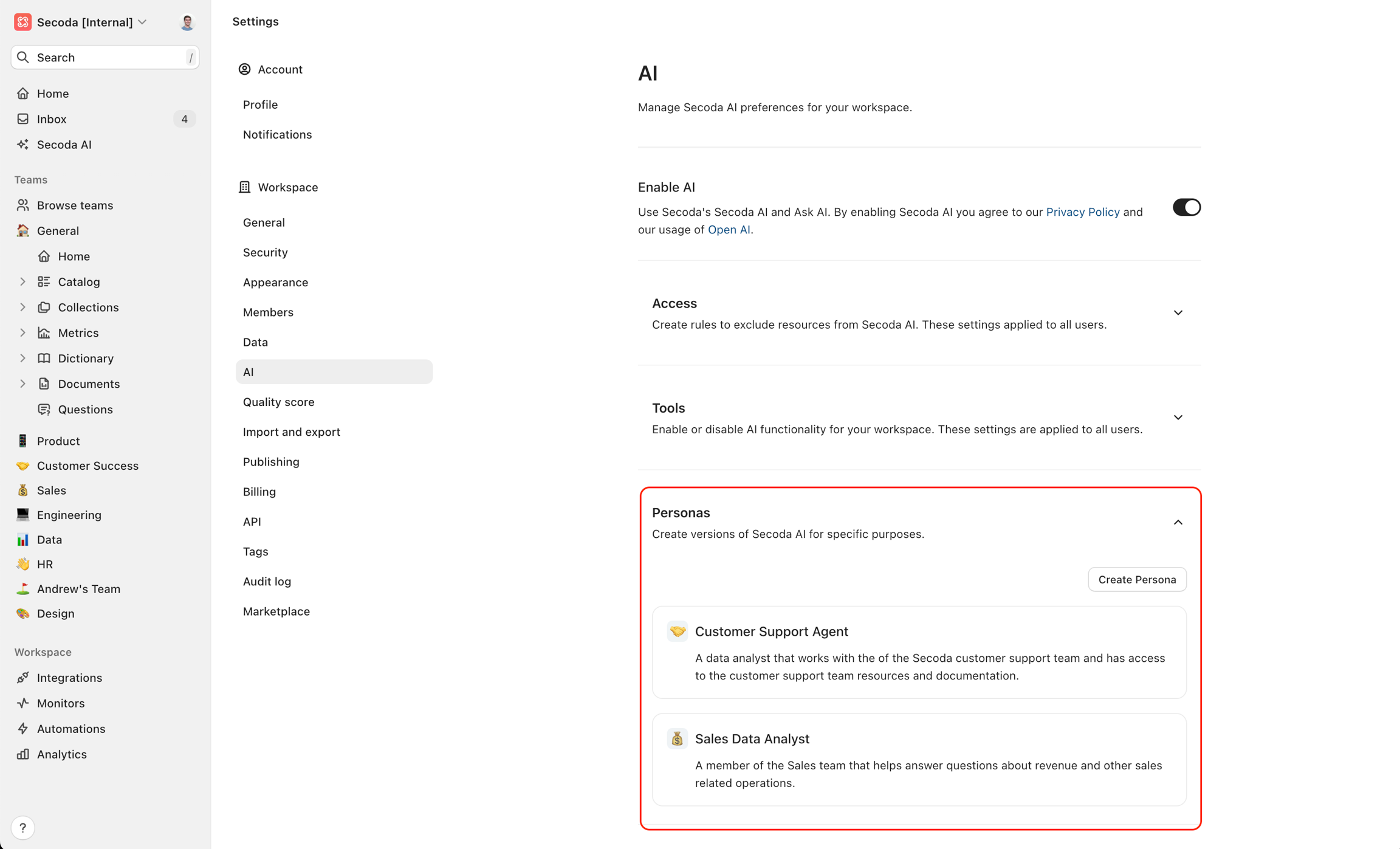This screenshot has height=849, width=1400.
Task: Go to Quality score settings
Action: tap(278, 402)
